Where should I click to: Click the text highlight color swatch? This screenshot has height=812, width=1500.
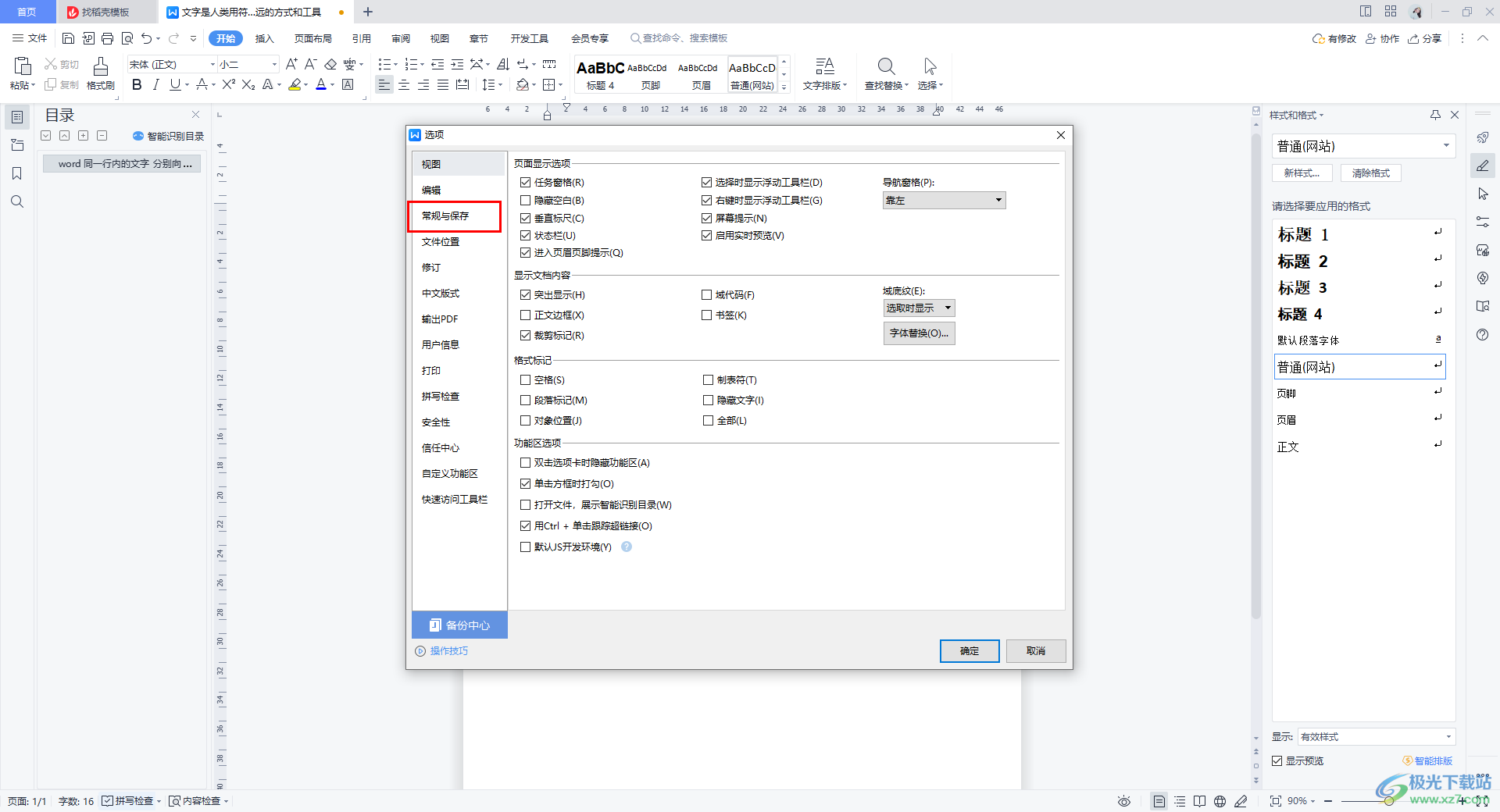[295, 85]
